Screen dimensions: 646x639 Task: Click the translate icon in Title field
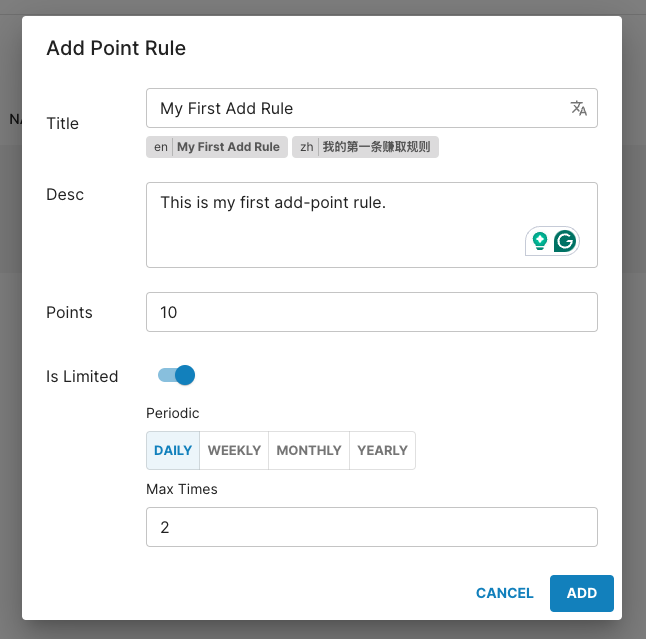578,108
